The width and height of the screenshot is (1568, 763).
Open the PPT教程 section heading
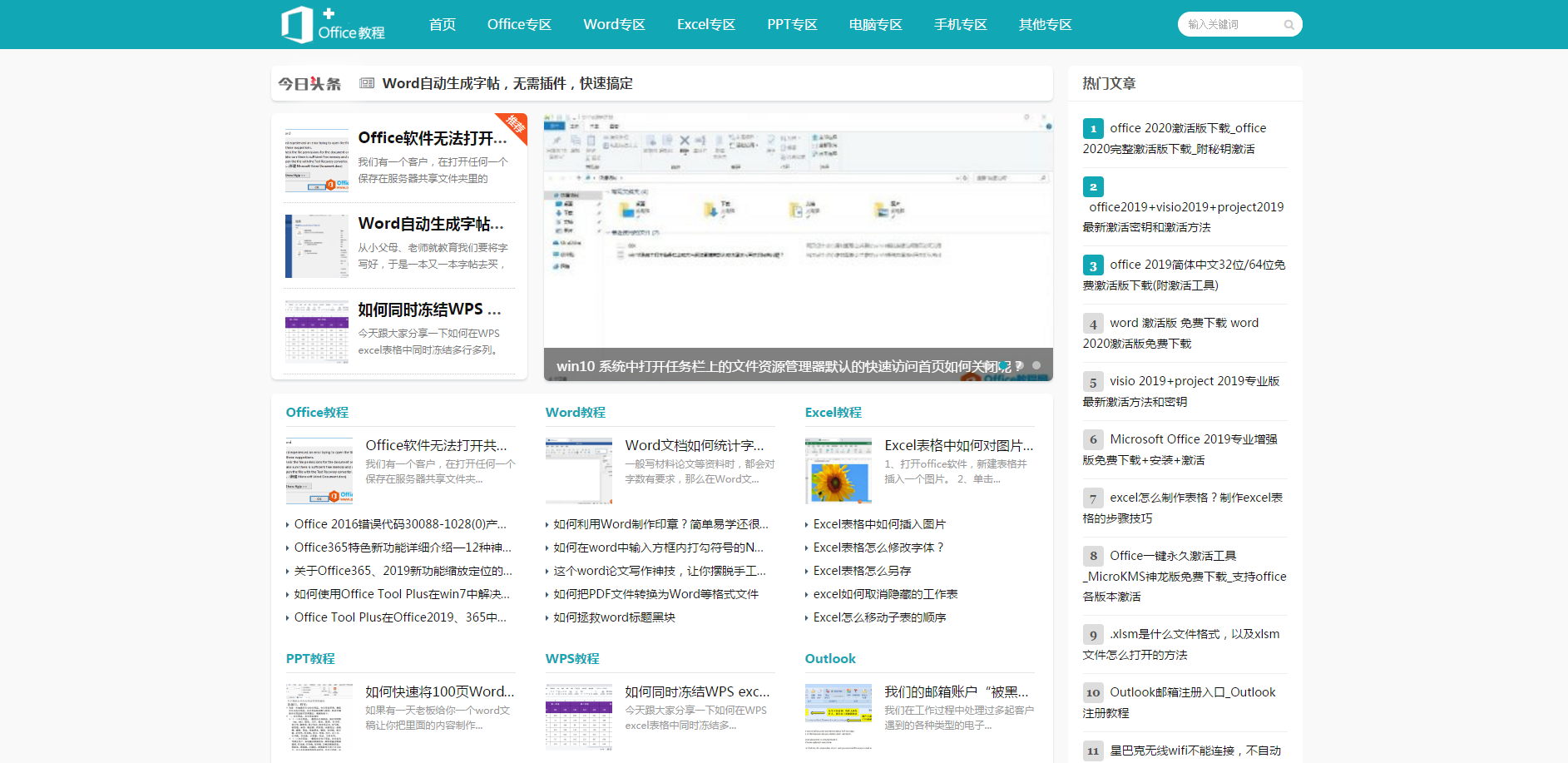310,659
